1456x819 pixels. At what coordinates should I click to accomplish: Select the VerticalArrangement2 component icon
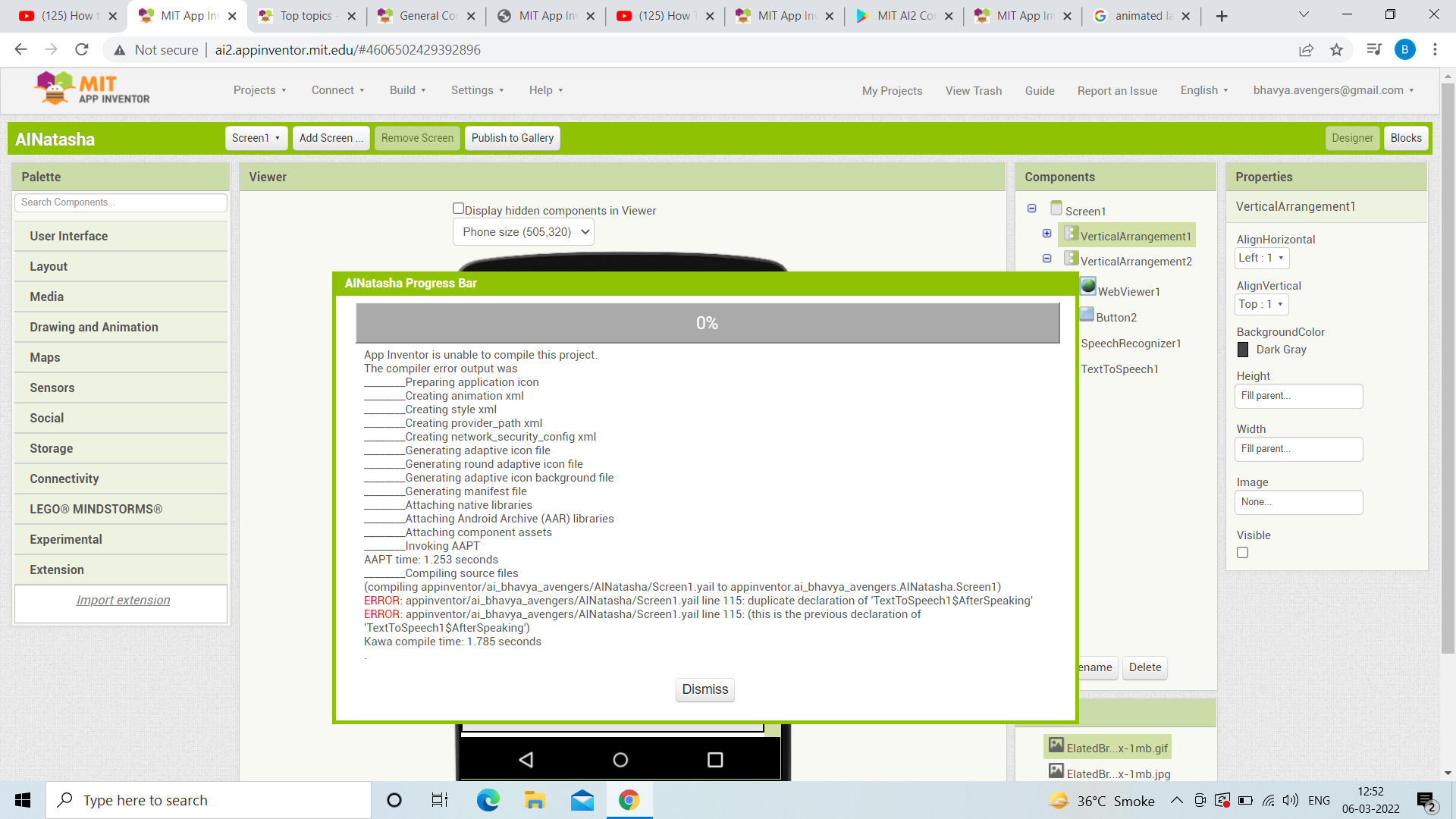pos(1071,259)
